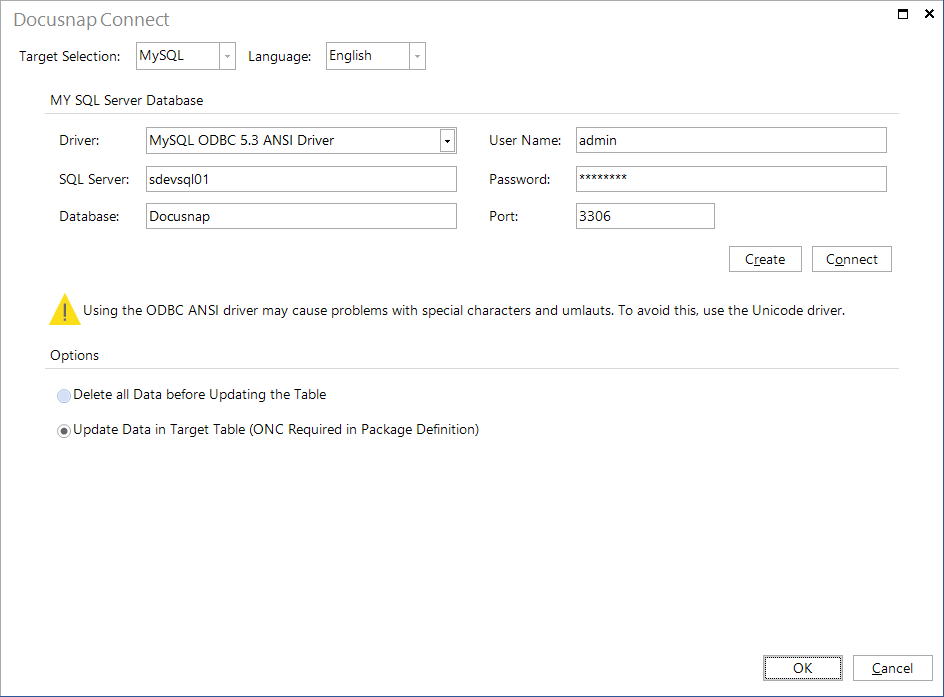Click the Database label
Image resolution: width=944 pixels, height=697 pixels.
pyautogui.click(x=89, y=216)
